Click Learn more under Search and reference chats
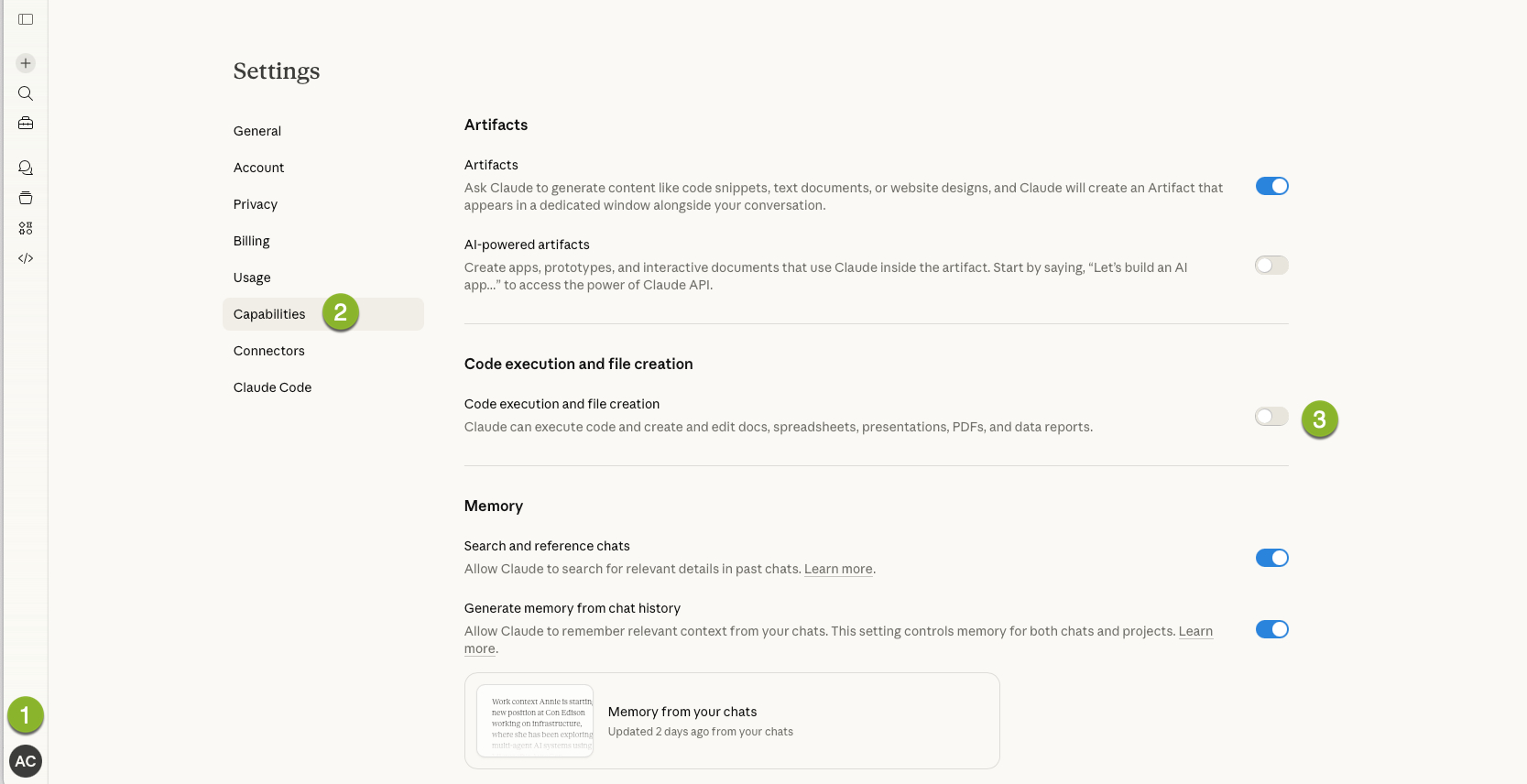This screenshot has width=1527, height=784. tap(838, 569)
